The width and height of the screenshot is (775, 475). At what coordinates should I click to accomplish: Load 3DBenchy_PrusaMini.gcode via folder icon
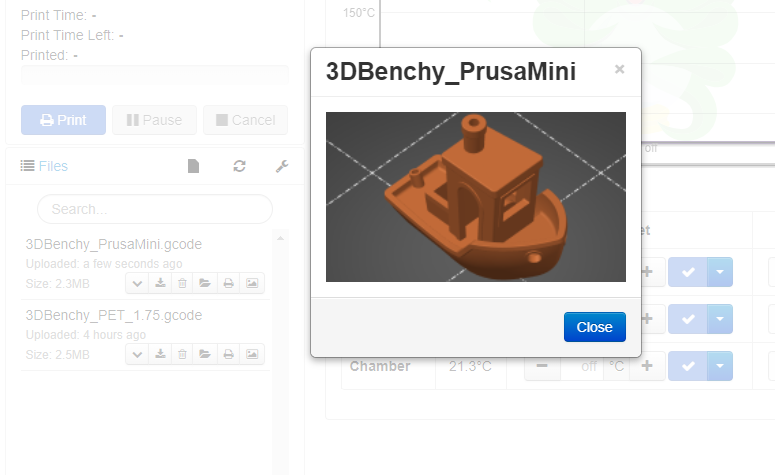[205, 283]
